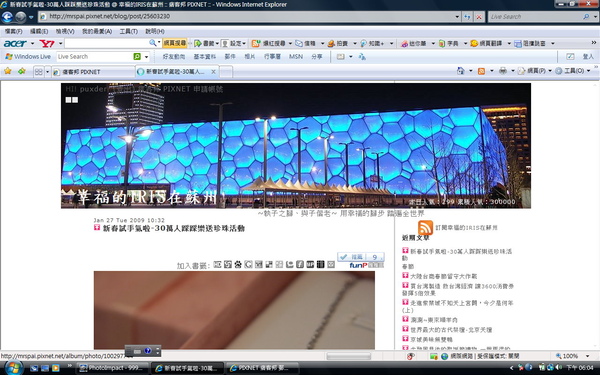Screen dimensions: 600x375
Task: Click the acer logo on the toolbar
Action: coord(15,44)
